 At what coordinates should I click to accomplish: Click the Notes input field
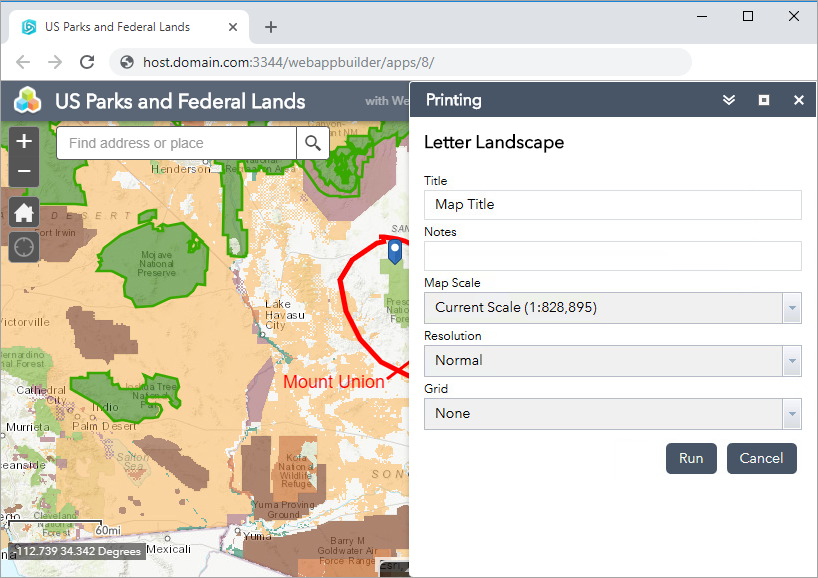612,256
